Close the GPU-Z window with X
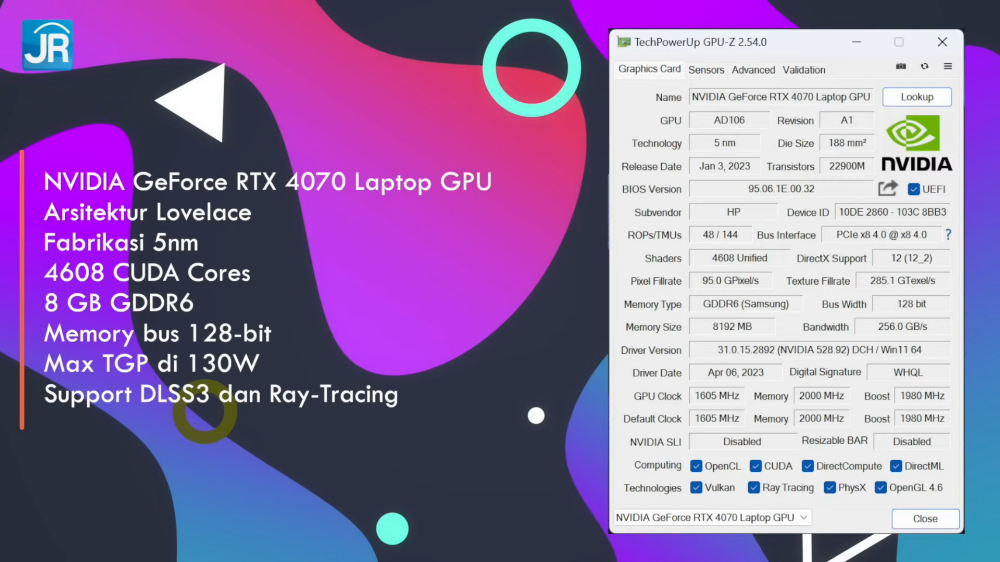This screenshot has width=1000, height=562. (942, 42)
